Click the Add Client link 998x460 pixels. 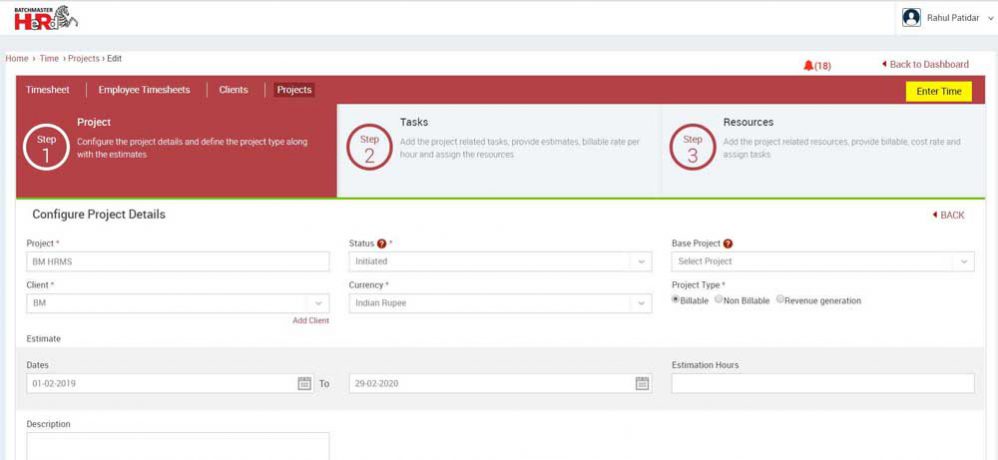[x=310, y=320]
